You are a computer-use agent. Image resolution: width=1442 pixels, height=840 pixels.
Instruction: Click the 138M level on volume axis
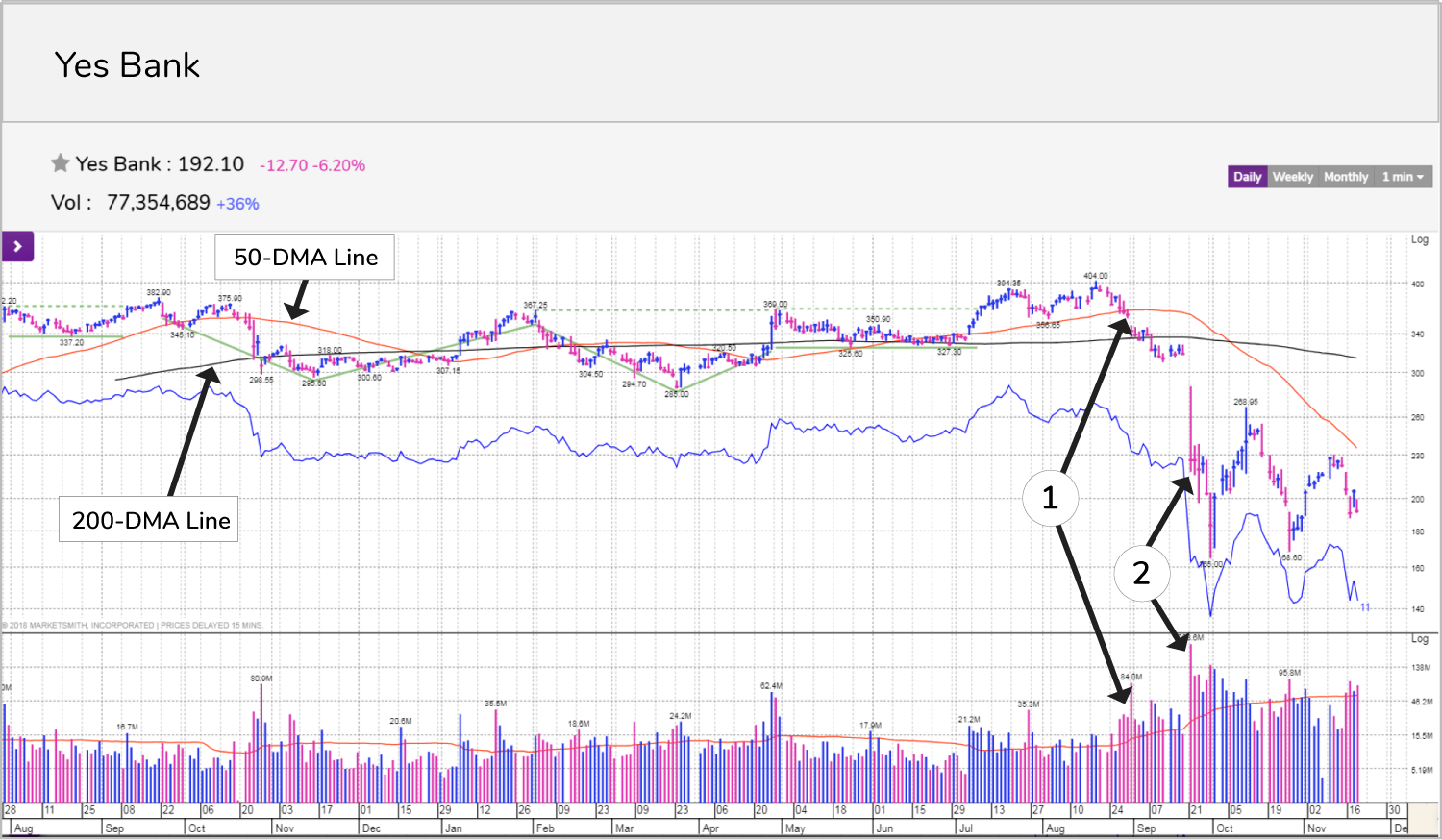1421,668
